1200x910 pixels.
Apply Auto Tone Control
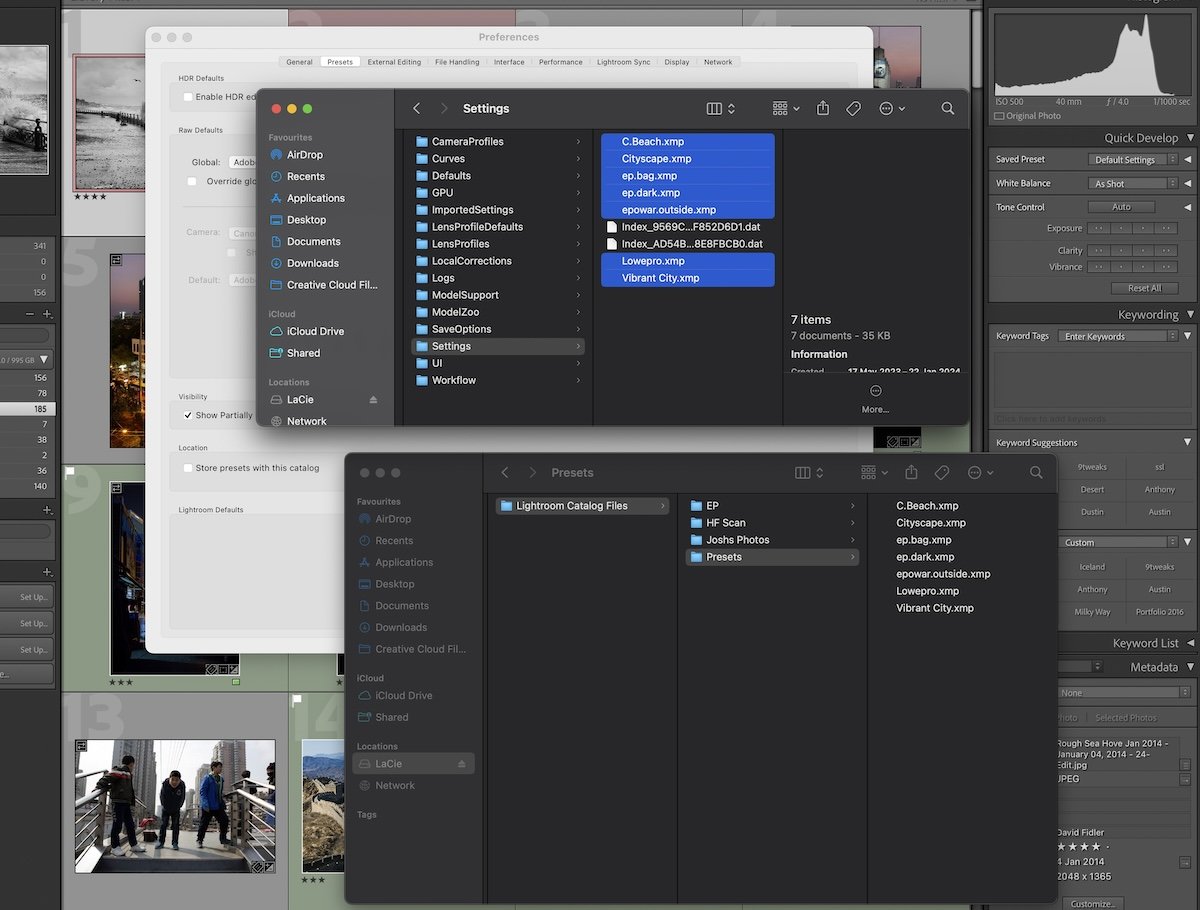point(1123,207)
